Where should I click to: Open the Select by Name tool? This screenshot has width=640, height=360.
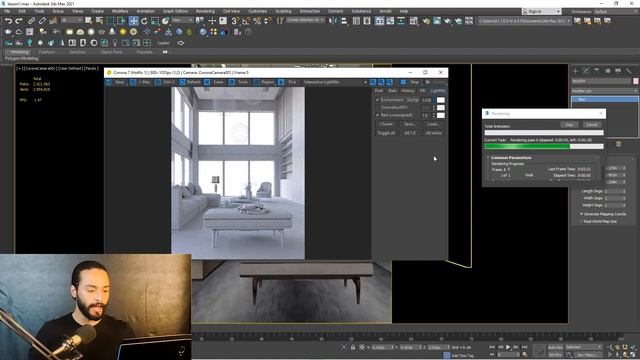coord(99,20)
